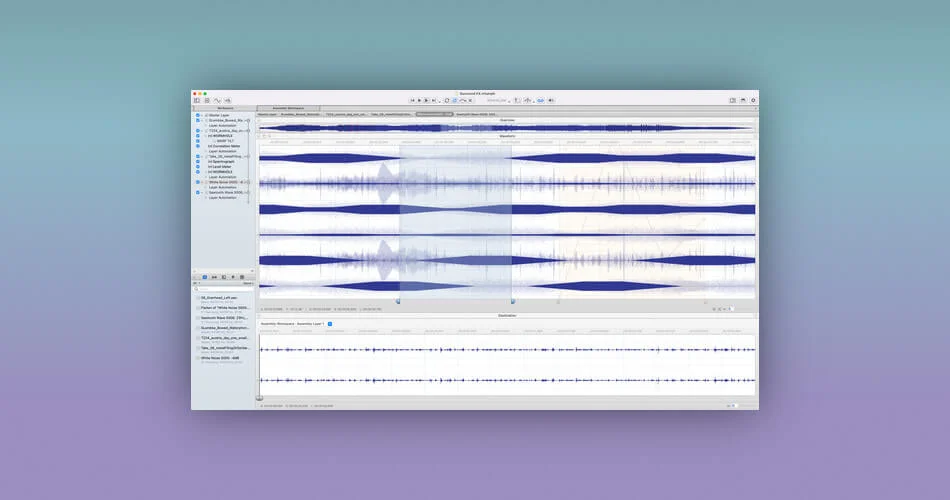Click the last grid icon in media browser bar
The height and width of the screenshot is (500, 950).
[x=242, y=277]
